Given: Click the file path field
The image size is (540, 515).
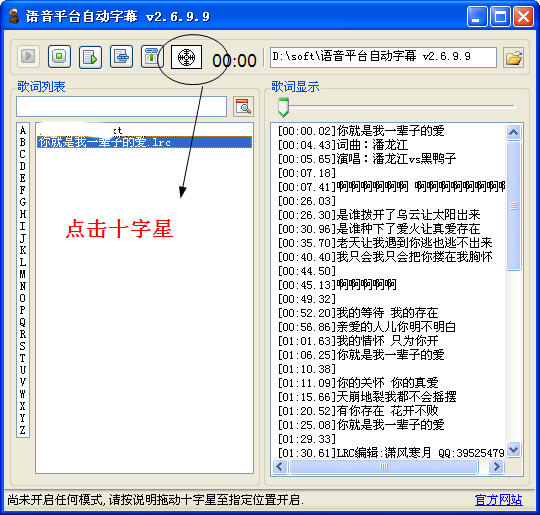Looking at the screenshot, I should click(383, 57).
